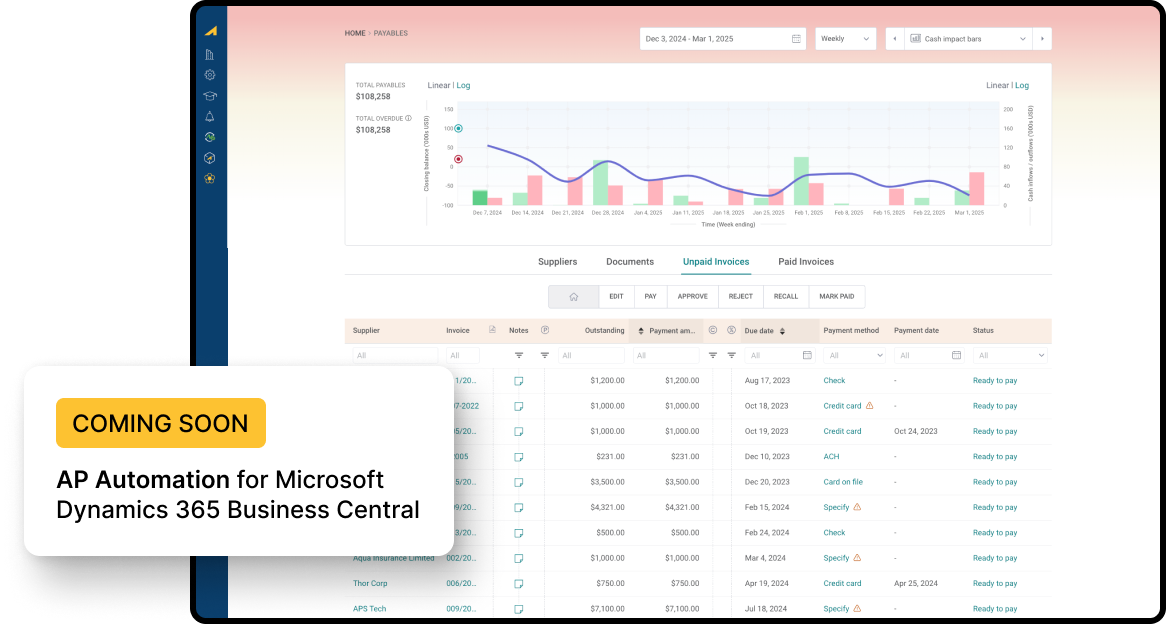Open filter icon under circled P column
This screenshot has height=624, width=1166.
(545, 356)
